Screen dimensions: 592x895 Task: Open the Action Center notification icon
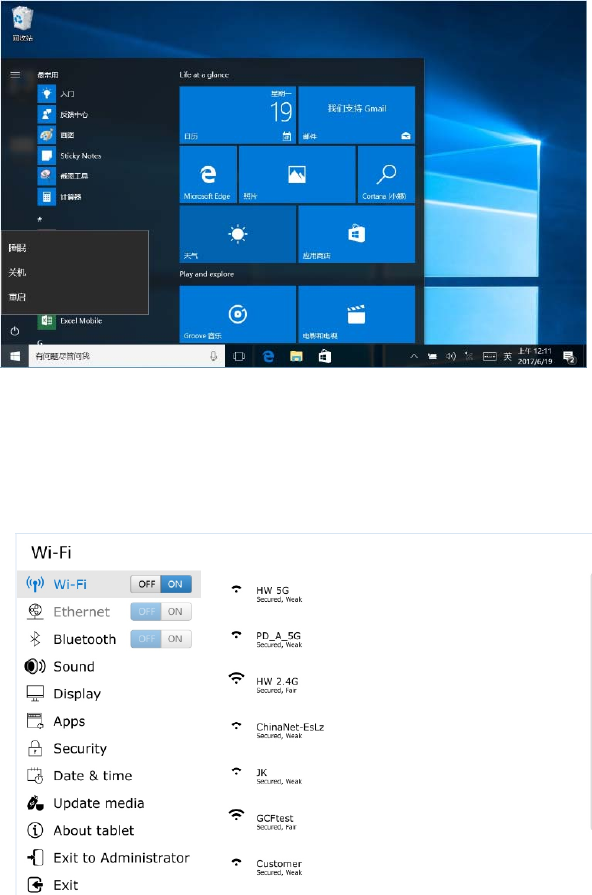569,357
